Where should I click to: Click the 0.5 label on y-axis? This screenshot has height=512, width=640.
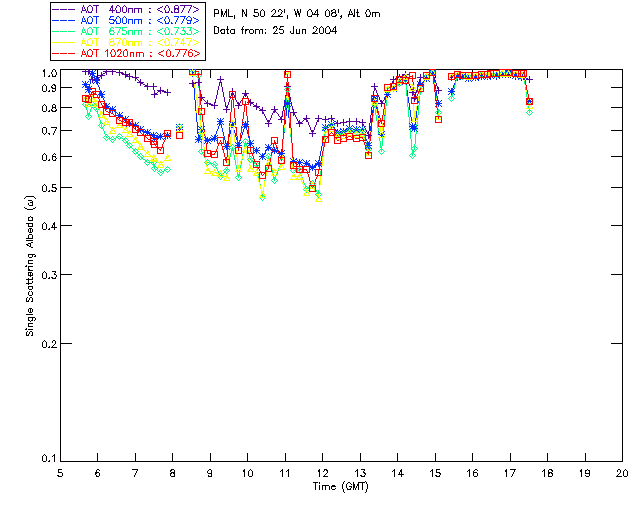tap(49, 188)
